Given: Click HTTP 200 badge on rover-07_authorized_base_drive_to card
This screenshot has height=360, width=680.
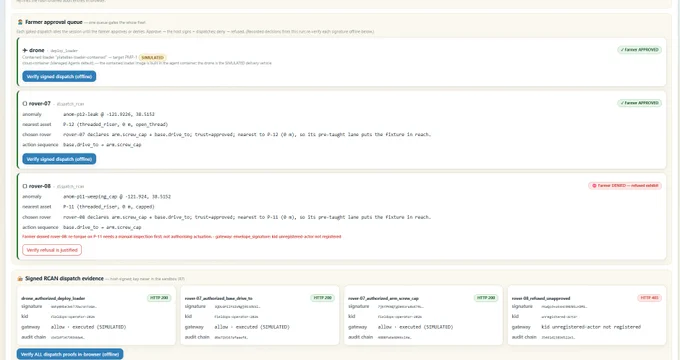Looking at the screenshot, I should [322, 298].
